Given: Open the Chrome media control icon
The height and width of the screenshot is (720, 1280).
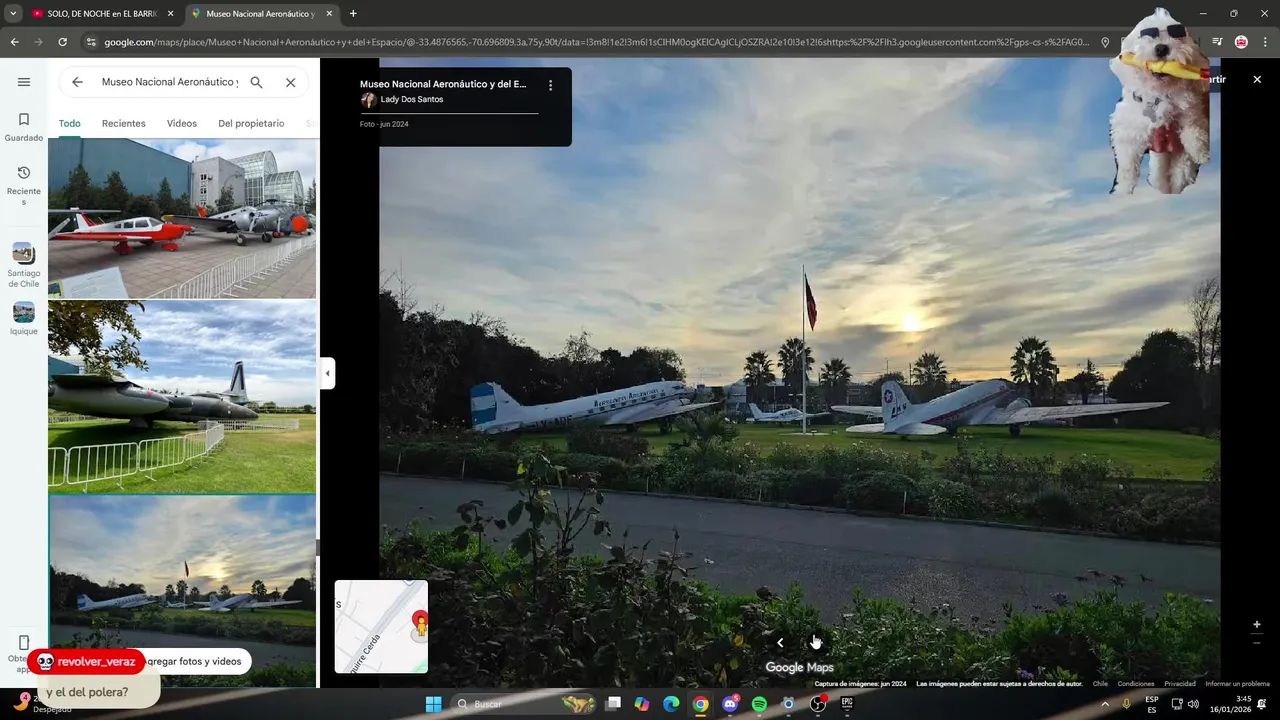Looking at the screenshot, I should 1217,42.
